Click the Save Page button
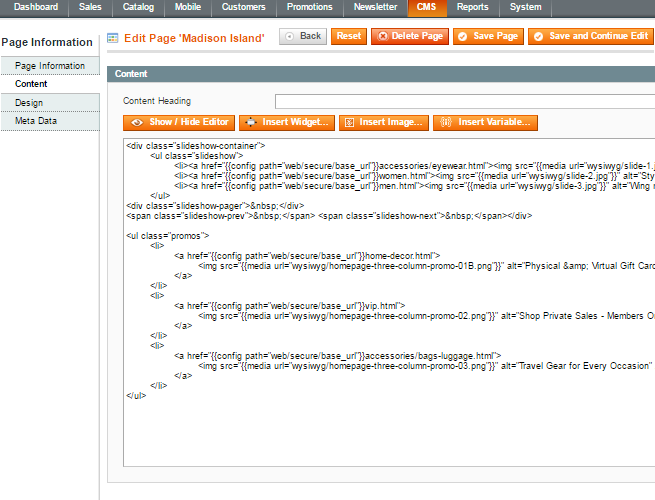Image resolution: width=655 pixels, height=500 pixels. 488,36
